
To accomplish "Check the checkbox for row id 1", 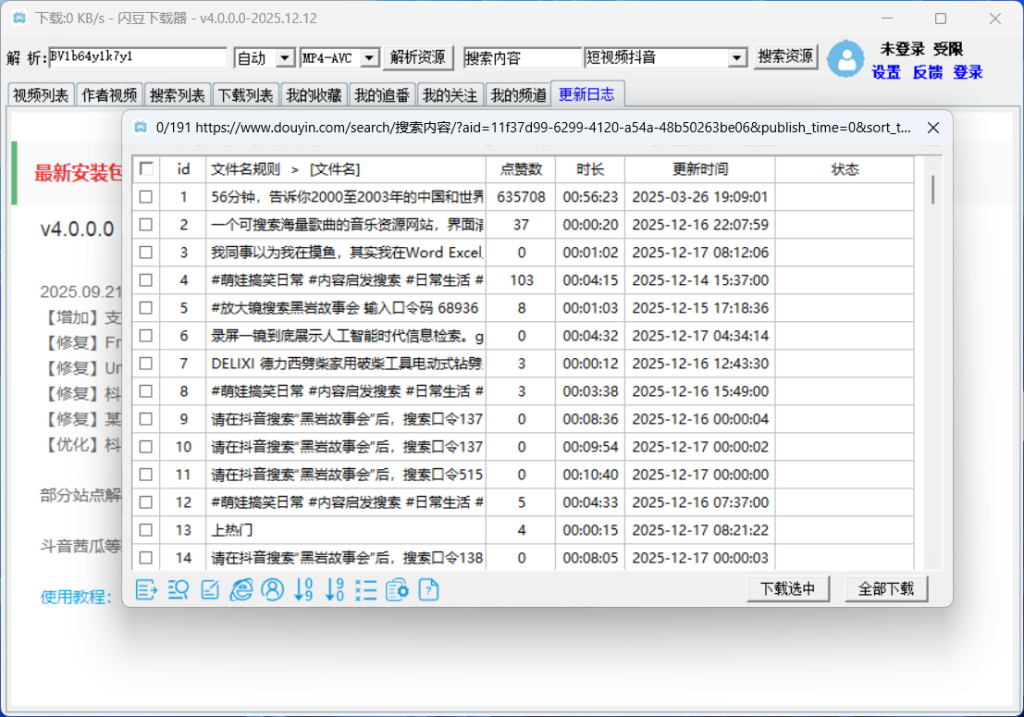I will coord(147,197).
